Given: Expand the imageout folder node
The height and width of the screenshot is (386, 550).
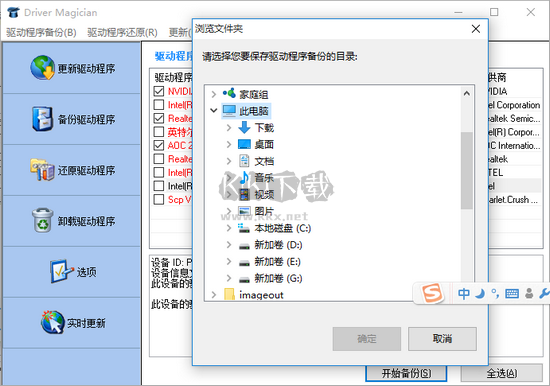Looking at the screenshot, I should click(214, 295).
